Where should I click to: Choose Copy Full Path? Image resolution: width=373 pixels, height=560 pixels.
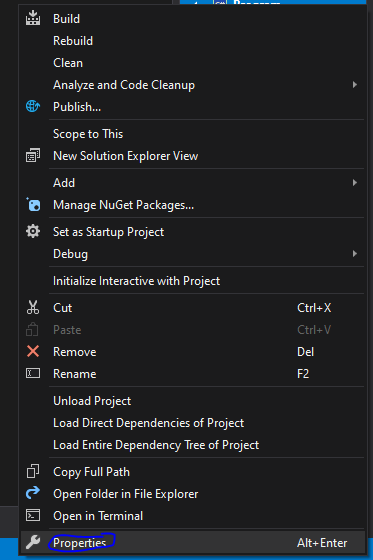point(192,472)
